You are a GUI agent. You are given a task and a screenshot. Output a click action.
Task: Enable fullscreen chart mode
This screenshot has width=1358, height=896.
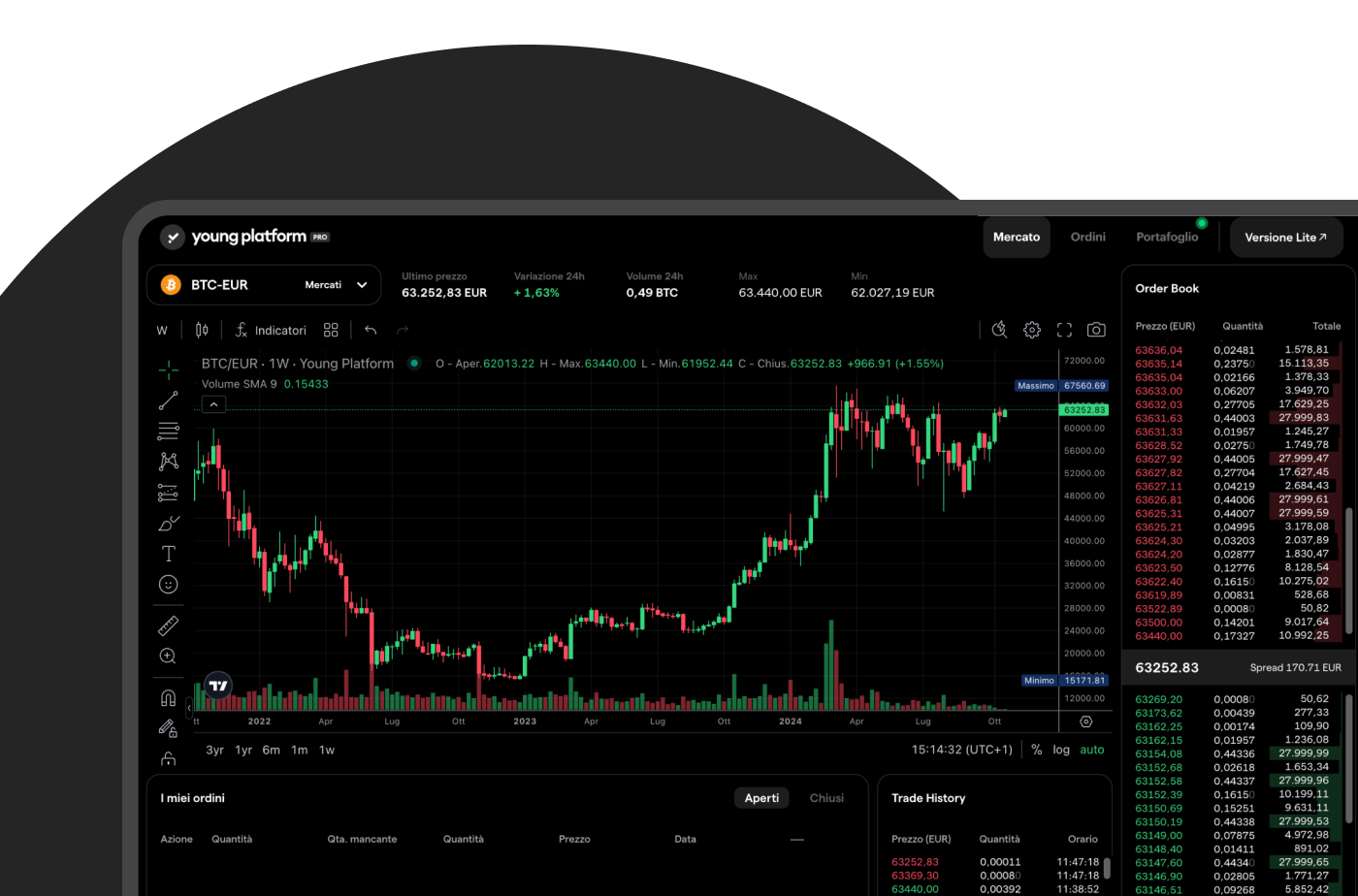coord(1064,330)
